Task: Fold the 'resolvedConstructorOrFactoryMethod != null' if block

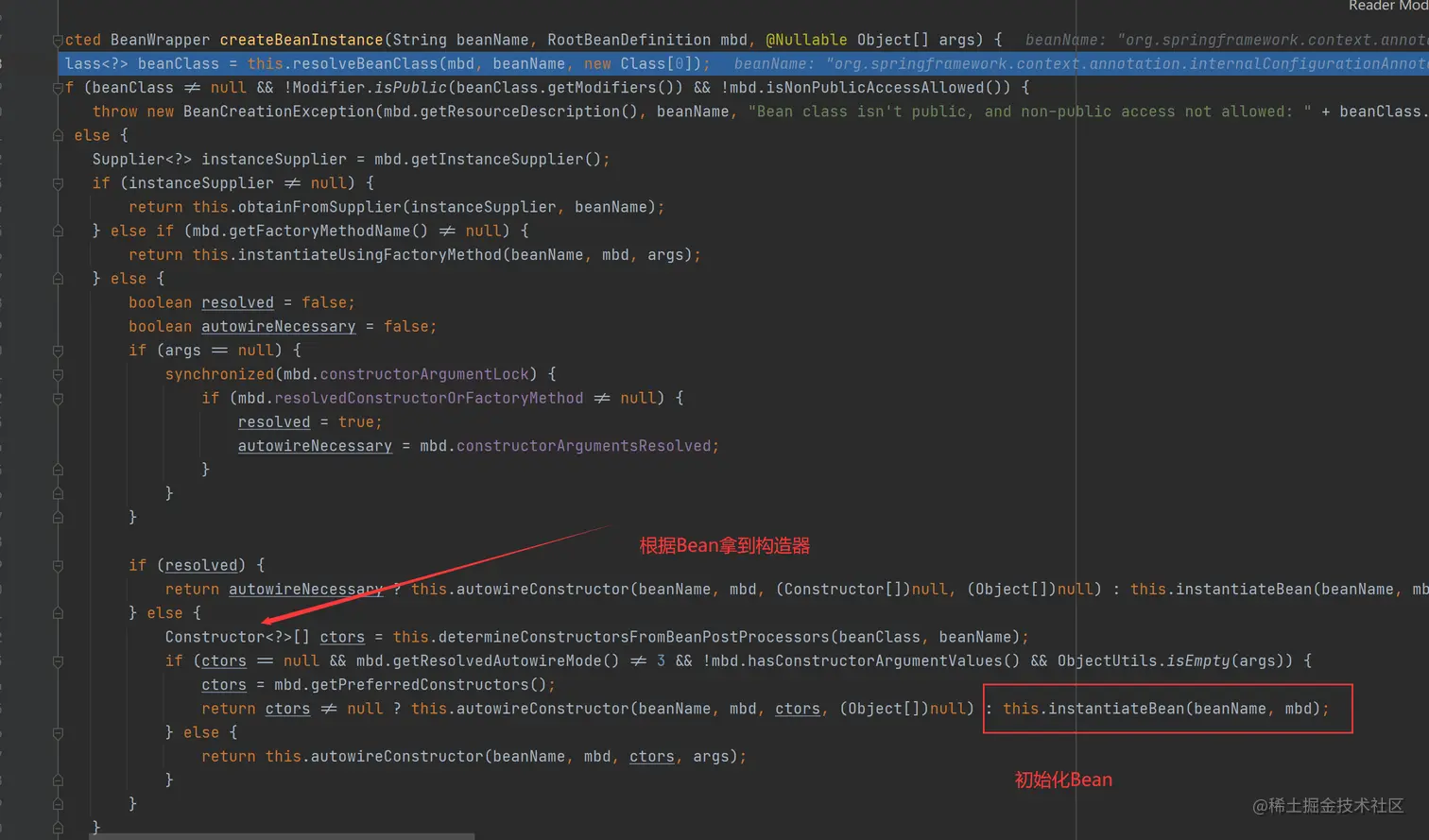Action: [x=58, y=399]
